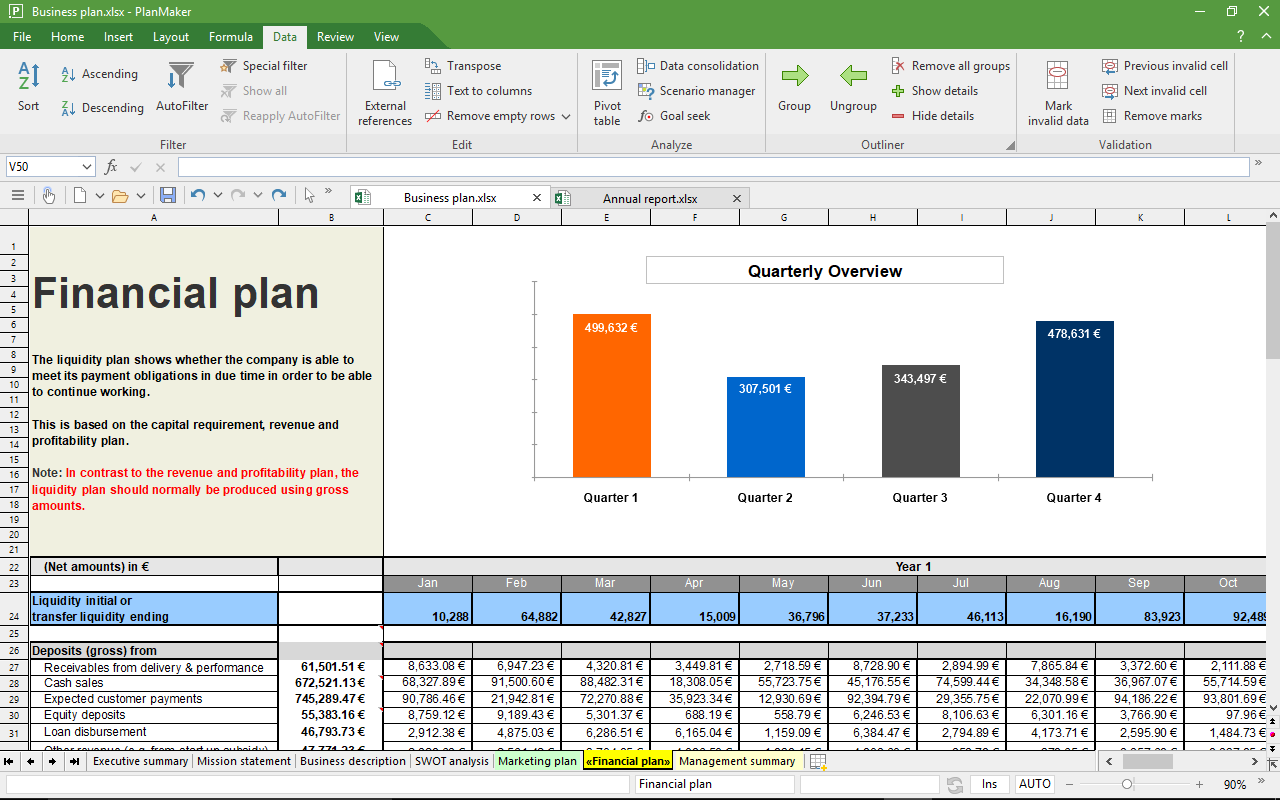This screenshot has width=1280, height=800.
Task: Save document with the floppy disk icon
Action: [168, 196]
